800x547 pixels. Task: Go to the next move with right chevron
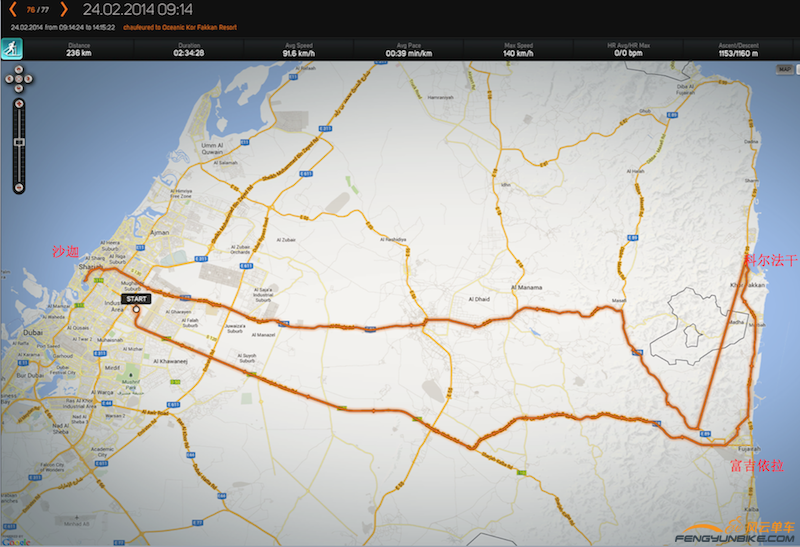[64, 9]
